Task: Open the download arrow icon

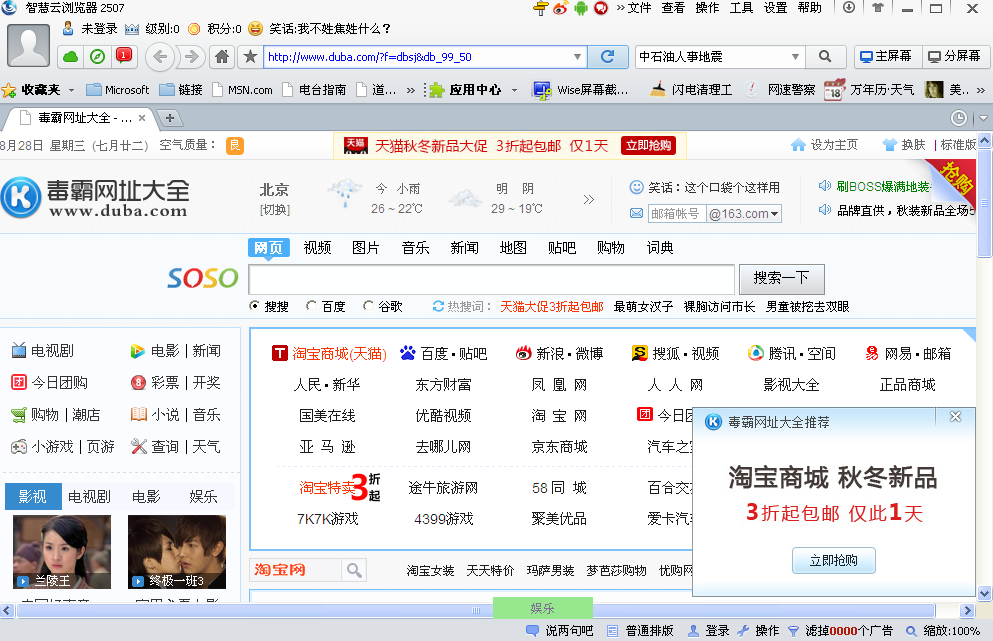Action: 849,8
